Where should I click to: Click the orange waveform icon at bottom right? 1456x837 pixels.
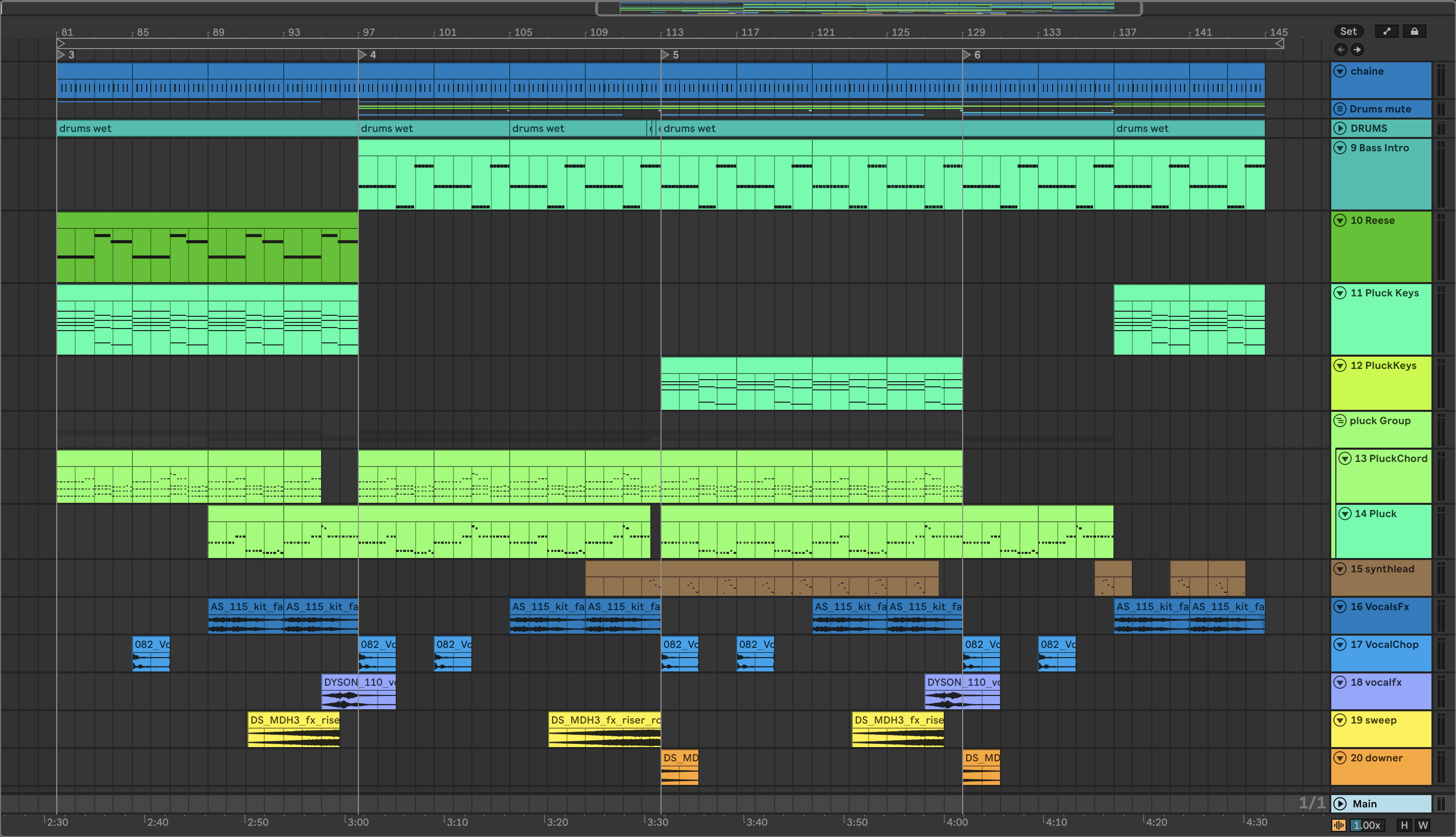point(1339,825)
